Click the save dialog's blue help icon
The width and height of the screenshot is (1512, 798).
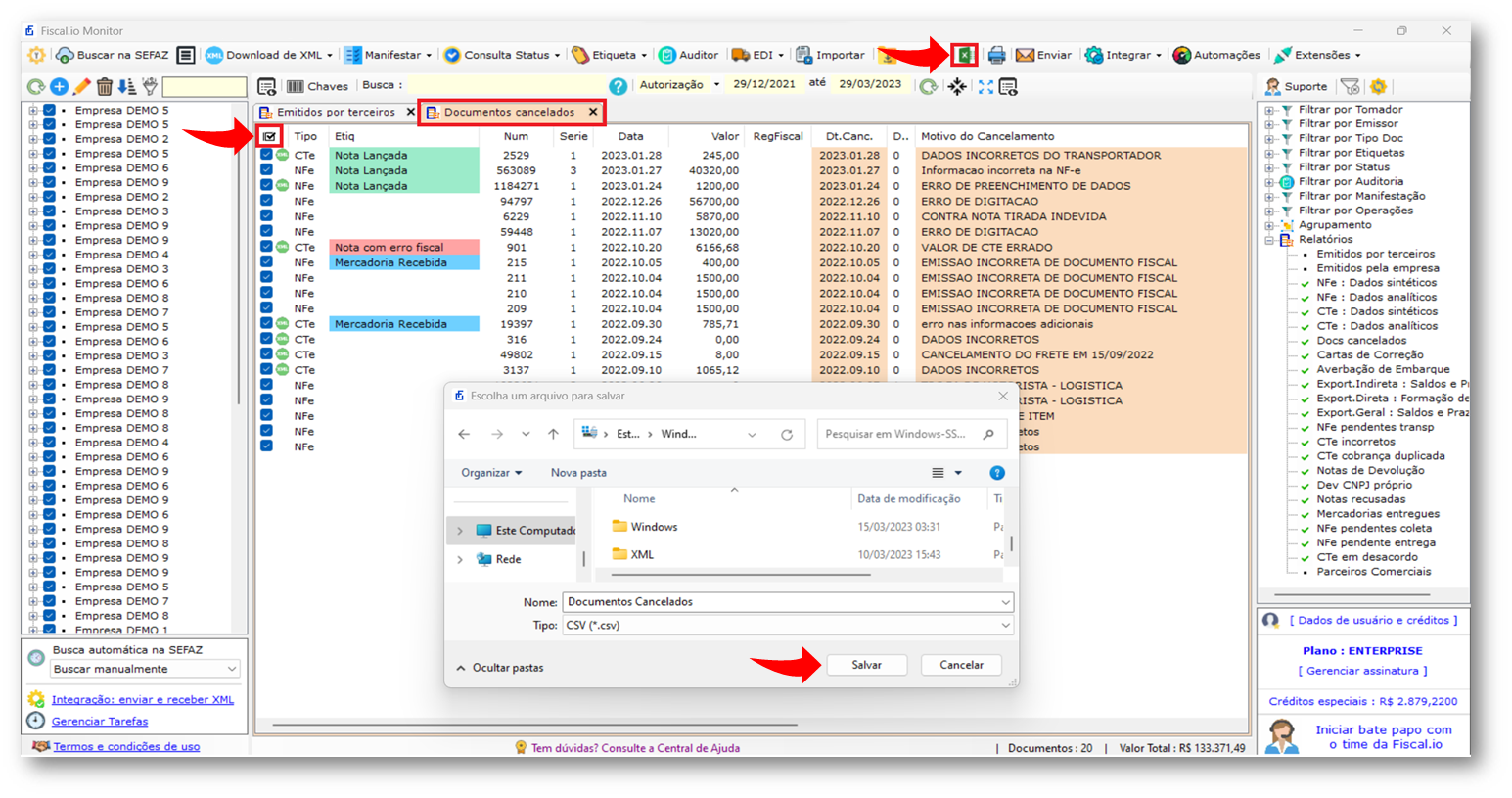tap(997, 473)
